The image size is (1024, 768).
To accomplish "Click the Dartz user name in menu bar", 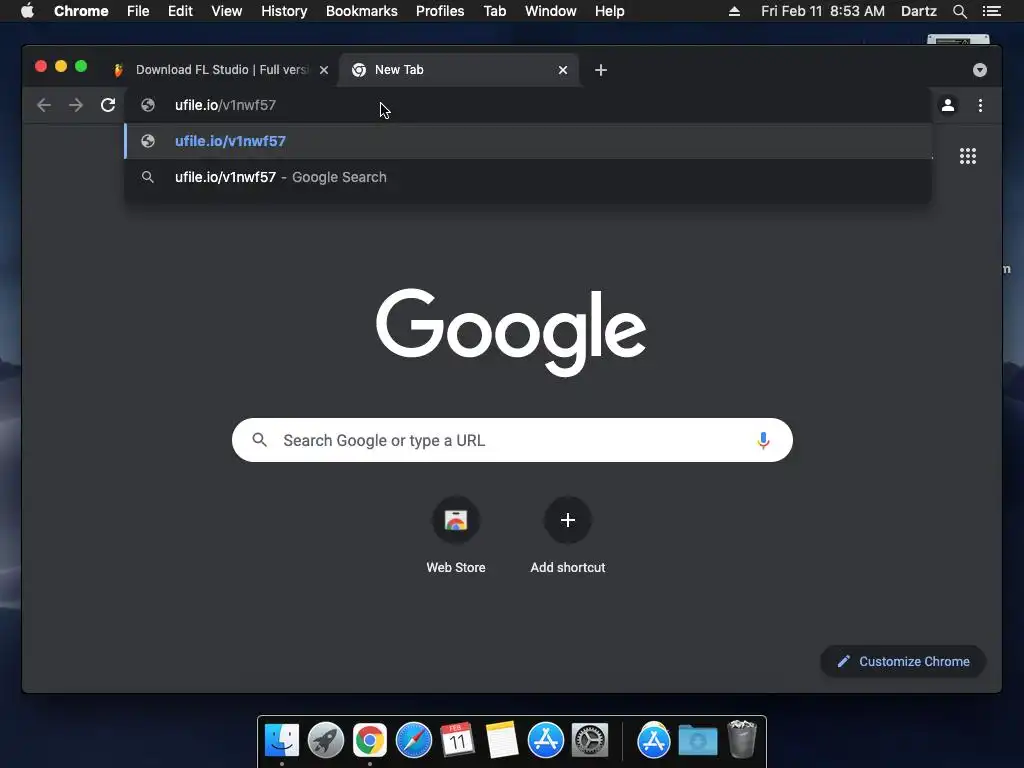I will click(918, 11).
